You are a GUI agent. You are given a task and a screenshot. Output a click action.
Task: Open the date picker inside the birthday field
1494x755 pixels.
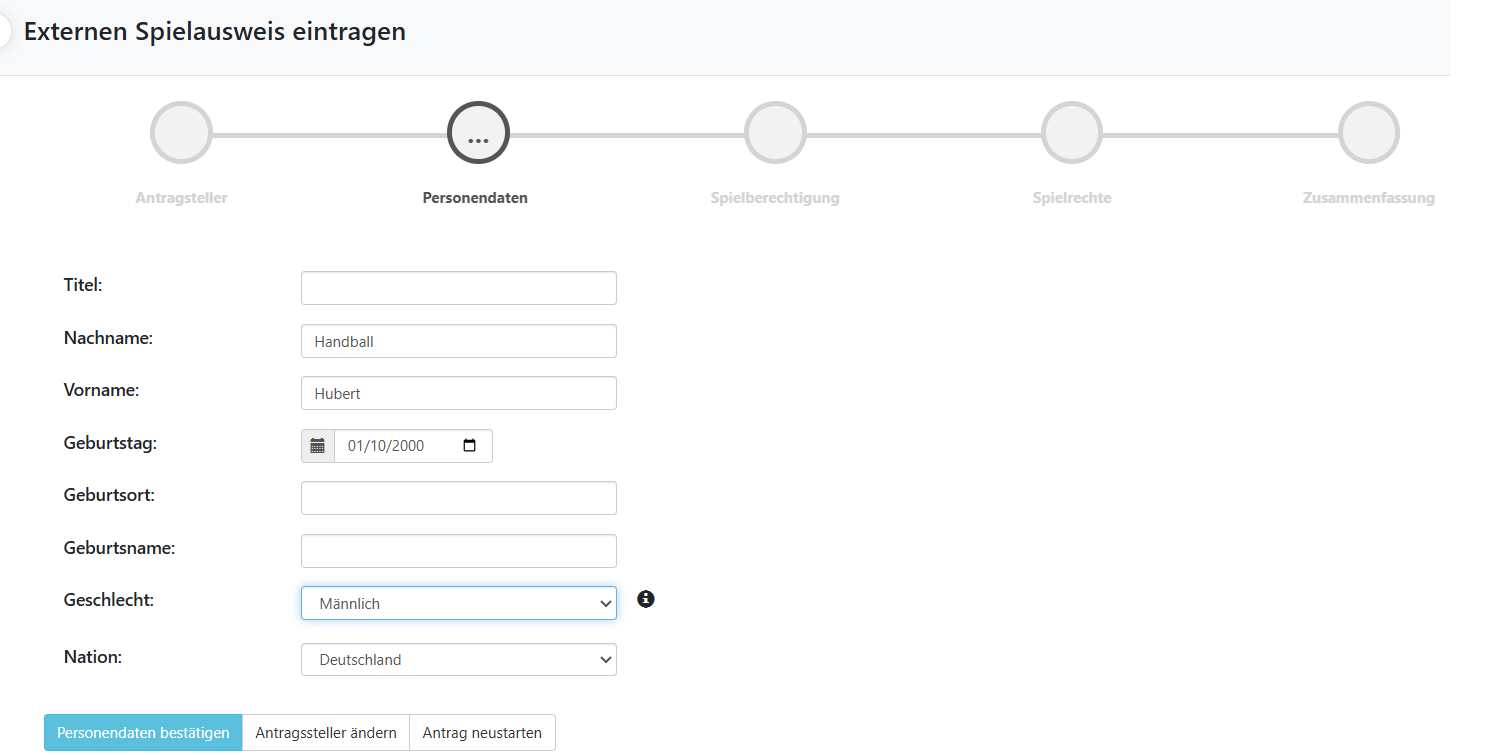point(470,446)
